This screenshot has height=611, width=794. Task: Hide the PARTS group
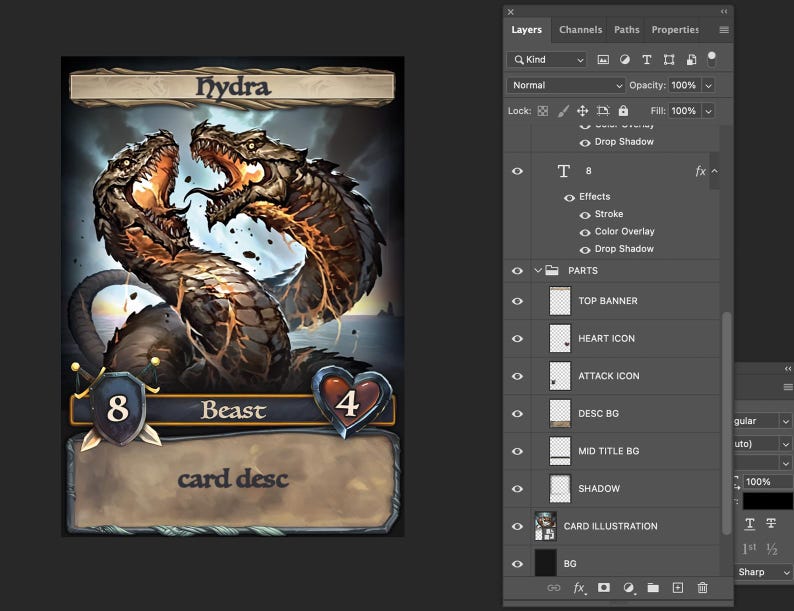[517, 271]
